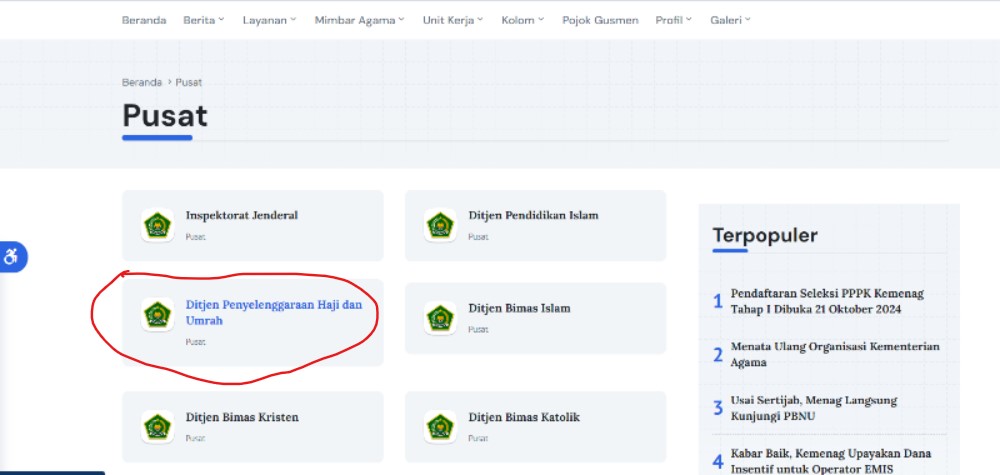Click Pusat label under Ditjen Bimas Kristen

[195, 438]
